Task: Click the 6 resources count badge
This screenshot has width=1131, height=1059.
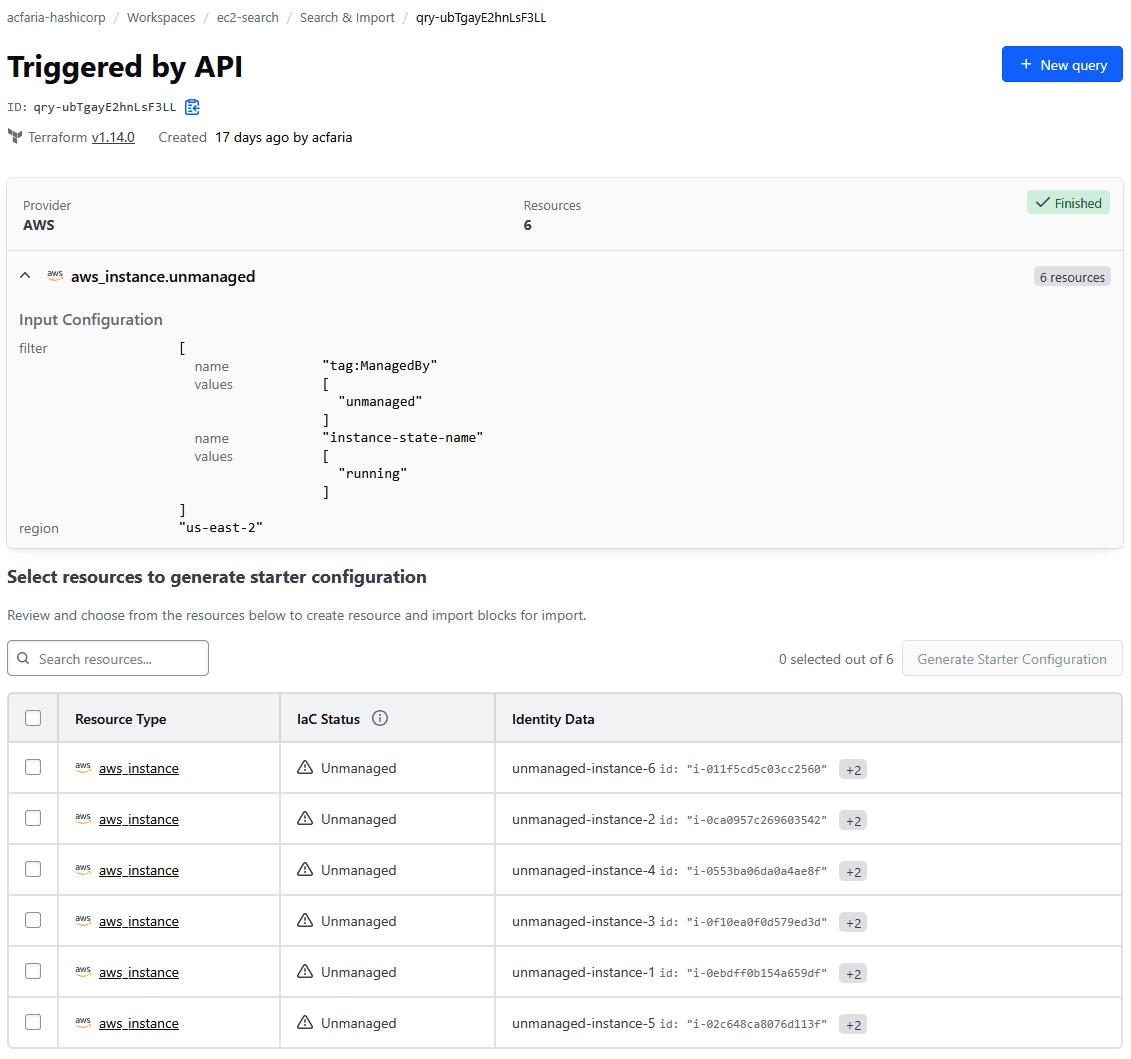Action: pos(1072,277)
